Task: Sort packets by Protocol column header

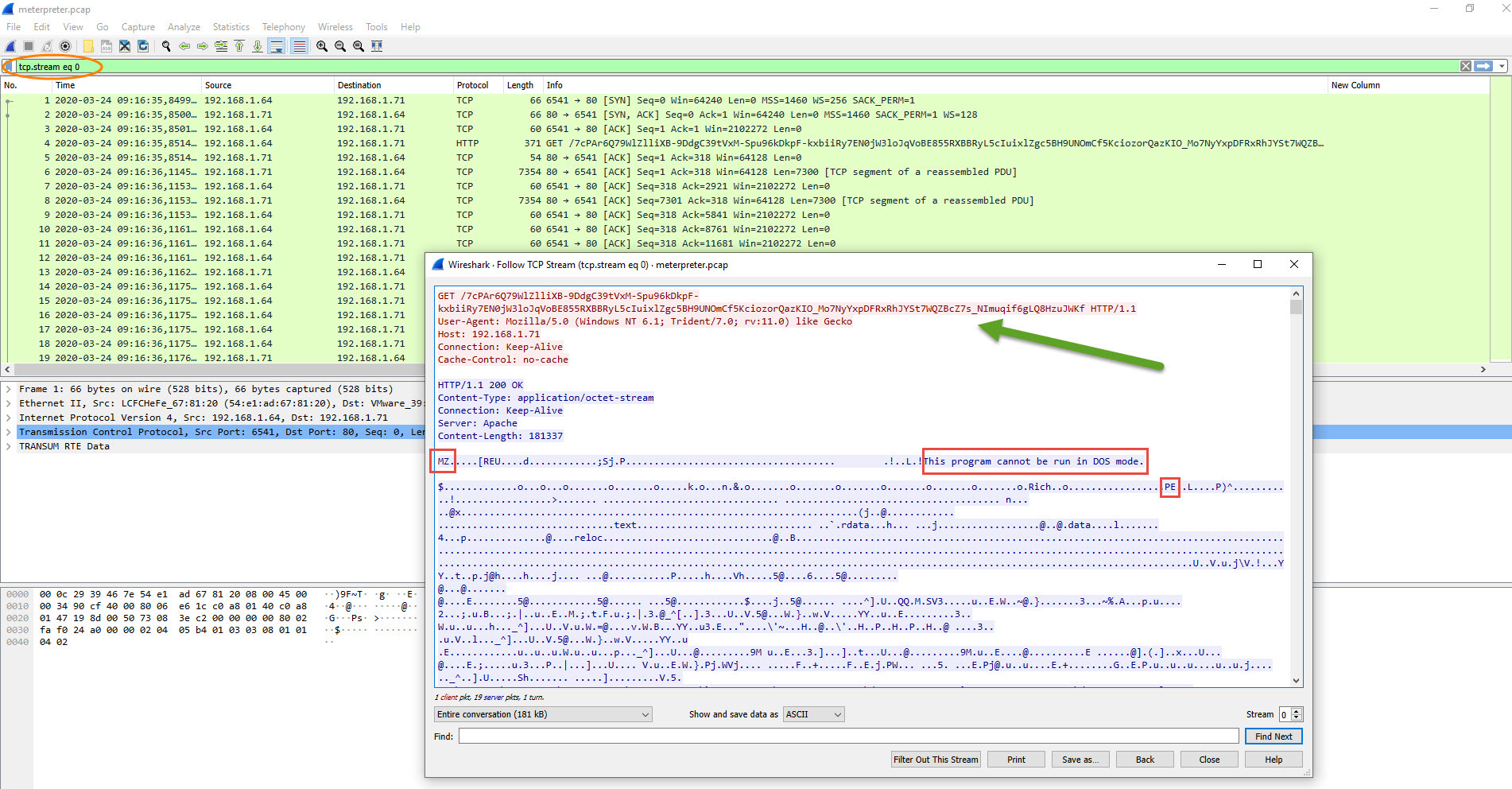Action: pos(478,85)
